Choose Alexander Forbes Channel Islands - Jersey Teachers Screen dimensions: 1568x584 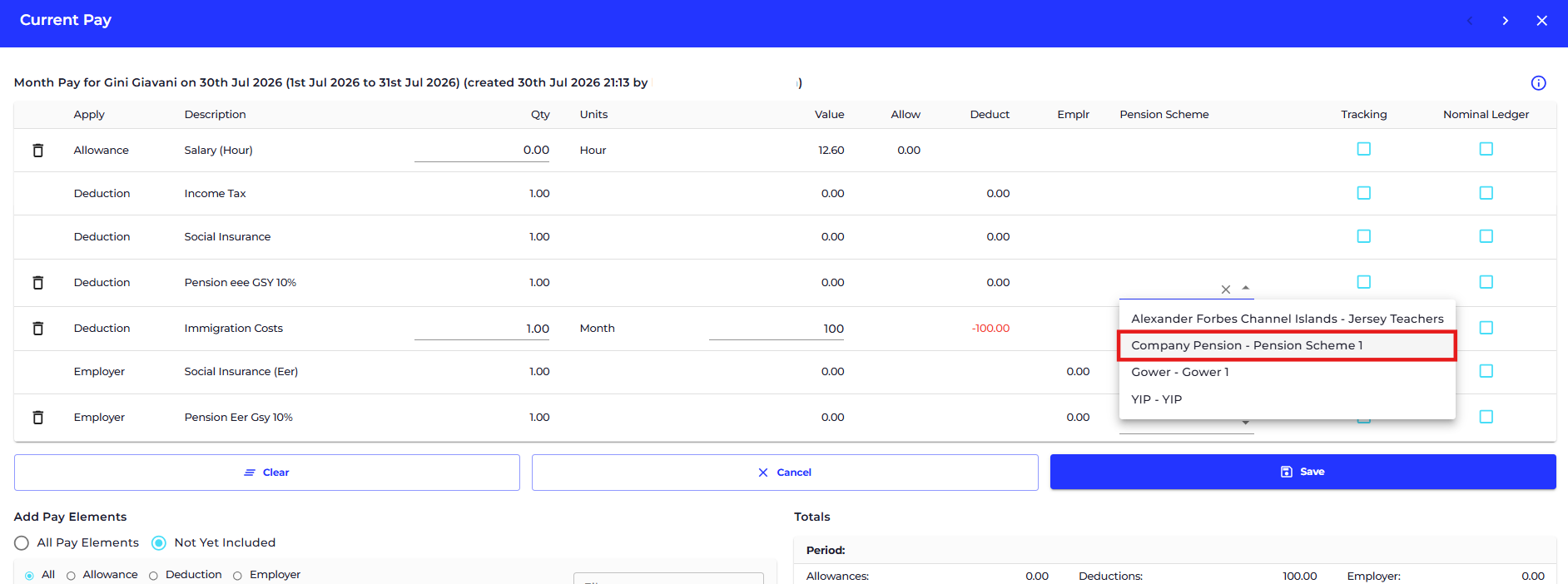tap(1287, 319)
